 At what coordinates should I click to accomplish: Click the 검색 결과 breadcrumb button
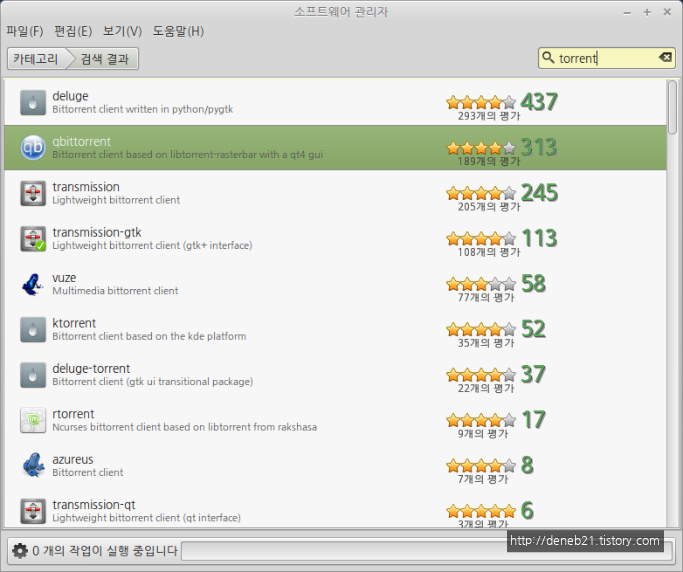point(104,59)
